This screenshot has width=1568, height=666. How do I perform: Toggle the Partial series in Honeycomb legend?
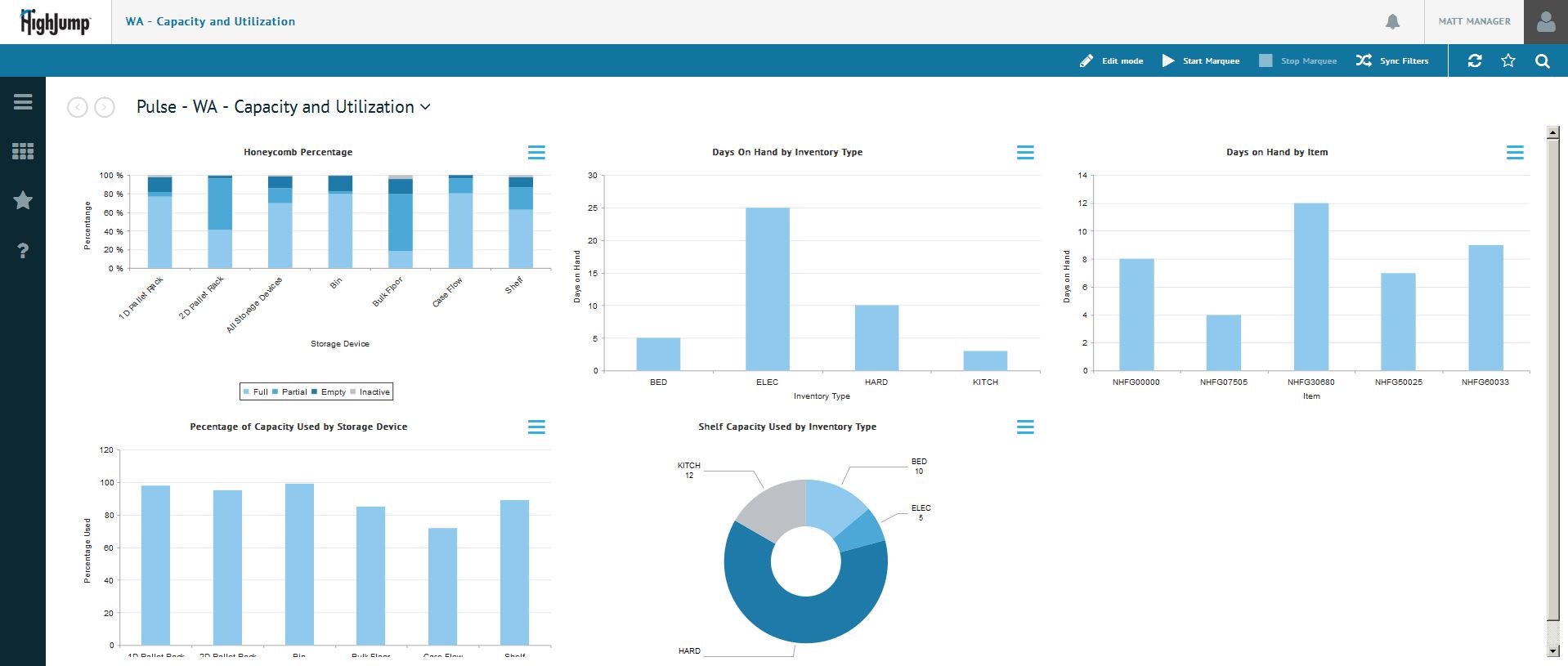pos(289,392)
